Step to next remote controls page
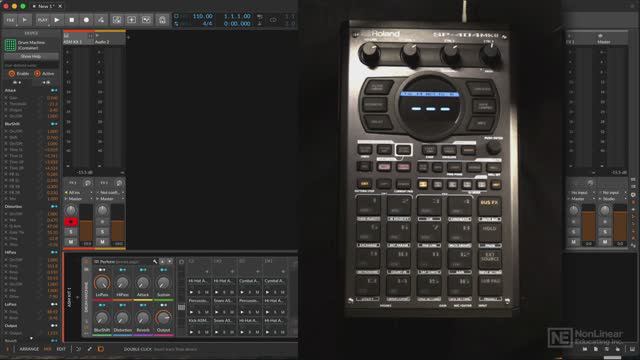 coord(170,261)
